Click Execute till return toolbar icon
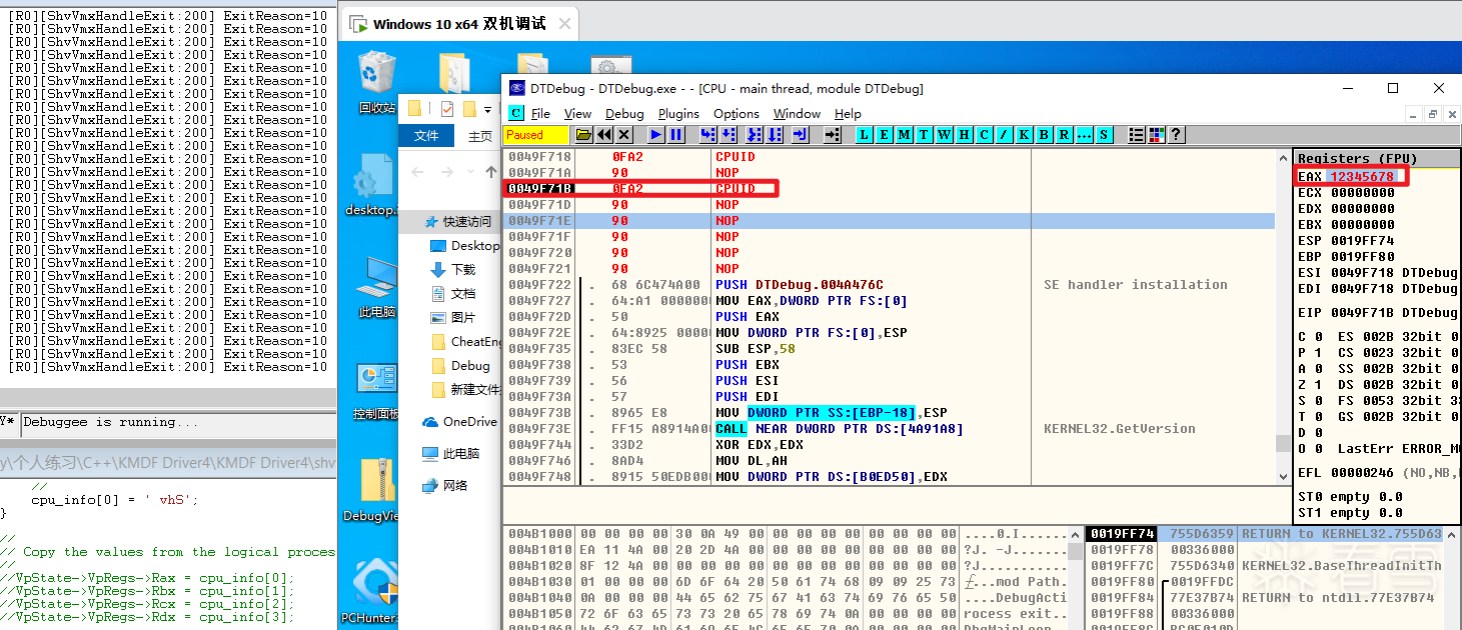This screenshot has height=630, width=1462. (800, 134)
